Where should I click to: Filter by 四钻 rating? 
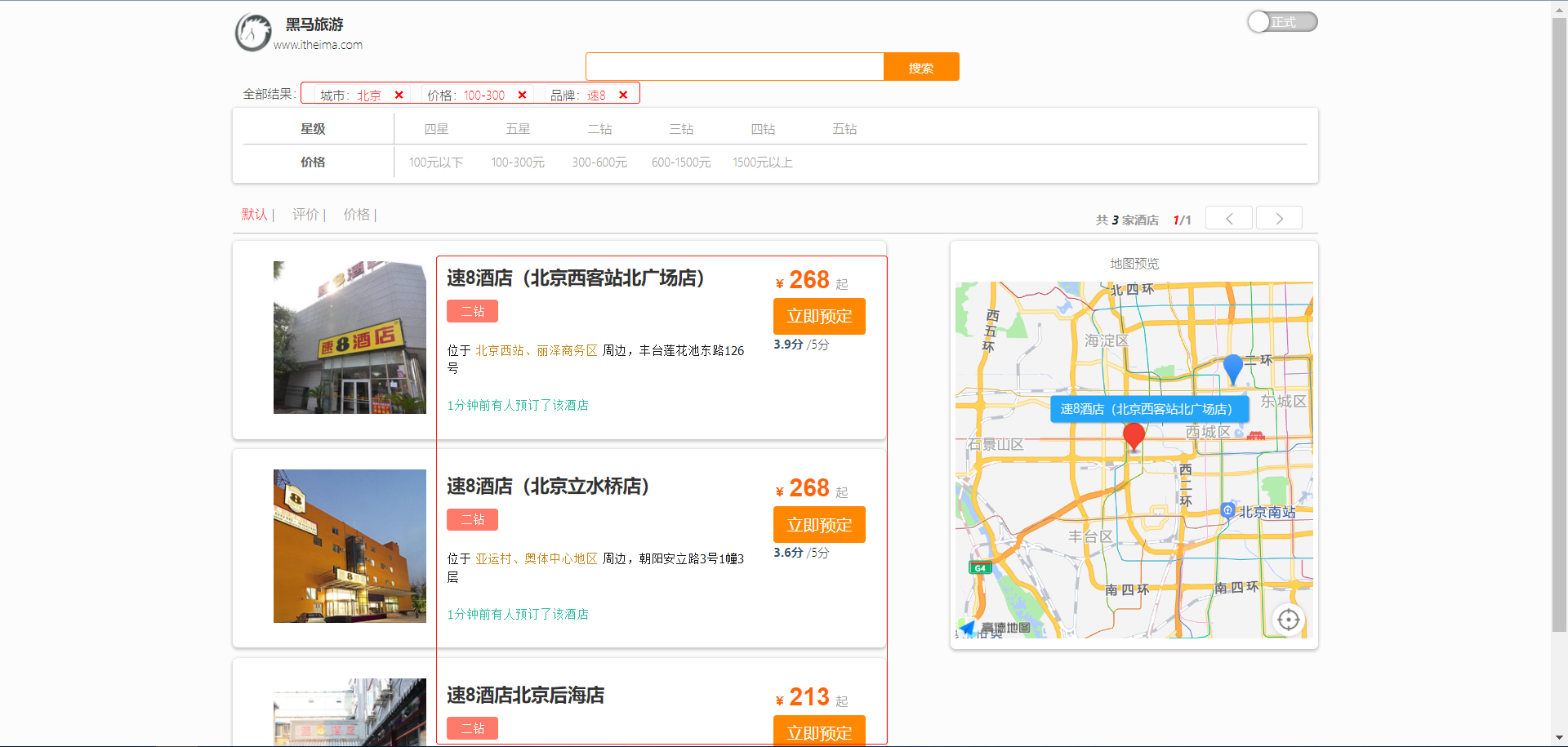pos(763,129)
